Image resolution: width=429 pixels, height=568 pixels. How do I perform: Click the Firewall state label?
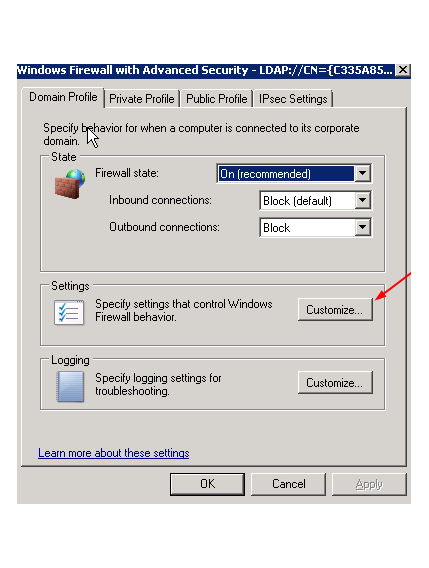pos(127,173)
